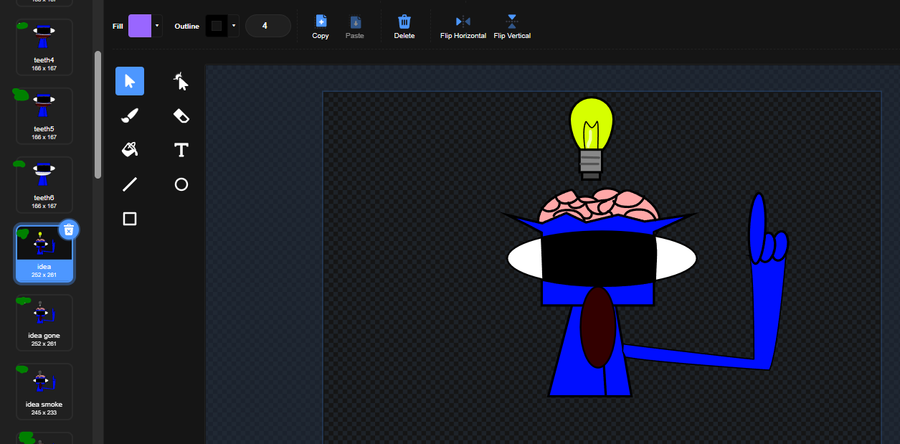Viewport: 900px width, 444px height.
Task: Select the Circle tool
Action: pyautogui.click(x=181, y=184)
